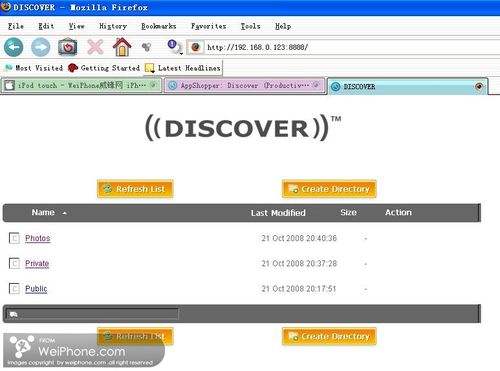Sort by the Last Modified column

tap(278, 213)
